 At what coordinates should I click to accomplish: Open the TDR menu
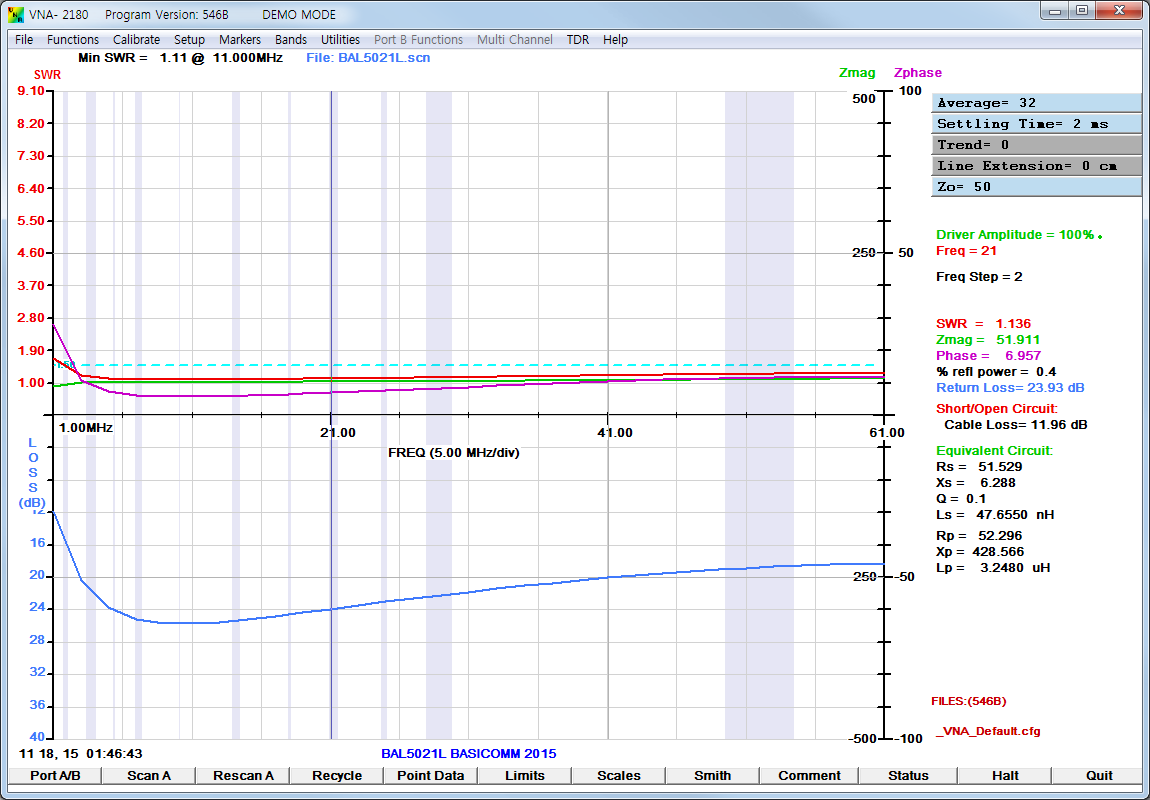(x=578, y=40)
